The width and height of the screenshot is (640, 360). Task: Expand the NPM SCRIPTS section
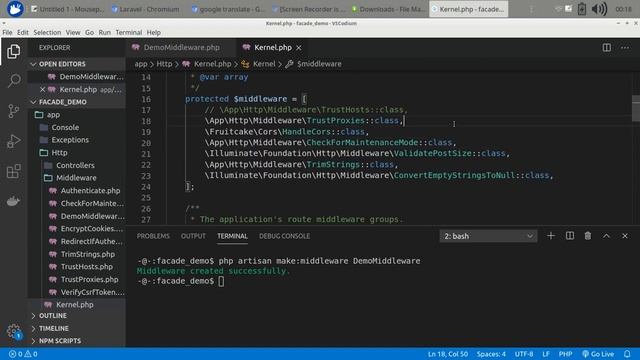[77, 341]
